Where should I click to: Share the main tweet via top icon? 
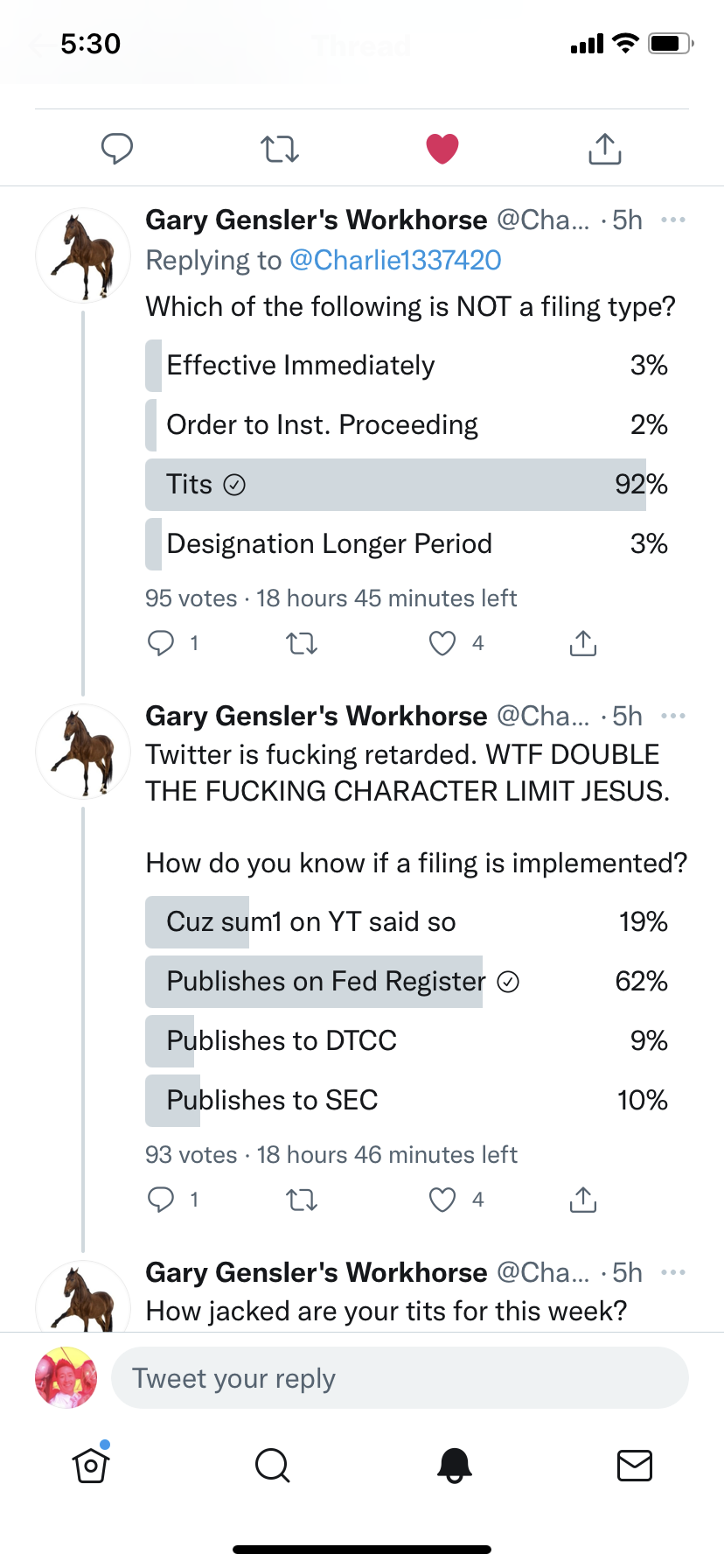pyautogui.click(x=604, y=149)
